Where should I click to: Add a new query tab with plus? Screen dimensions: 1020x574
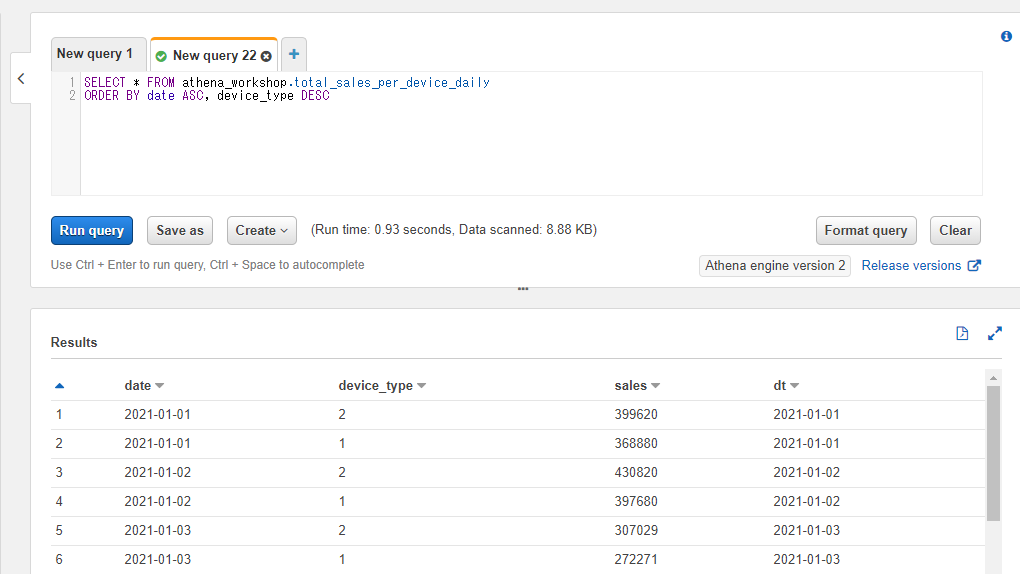point(294,54)
